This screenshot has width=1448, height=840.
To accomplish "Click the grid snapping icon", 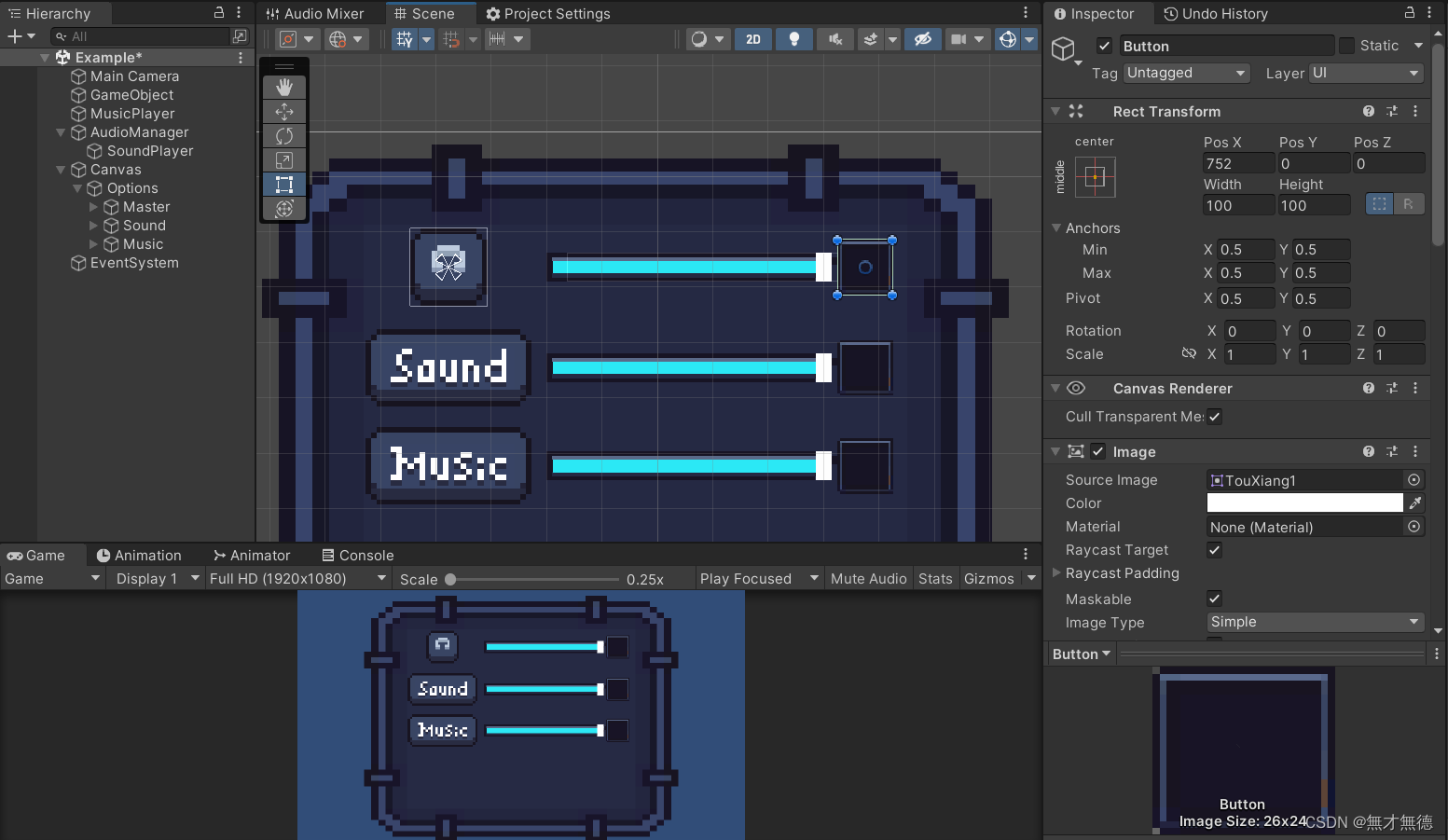I will (404, 39).
